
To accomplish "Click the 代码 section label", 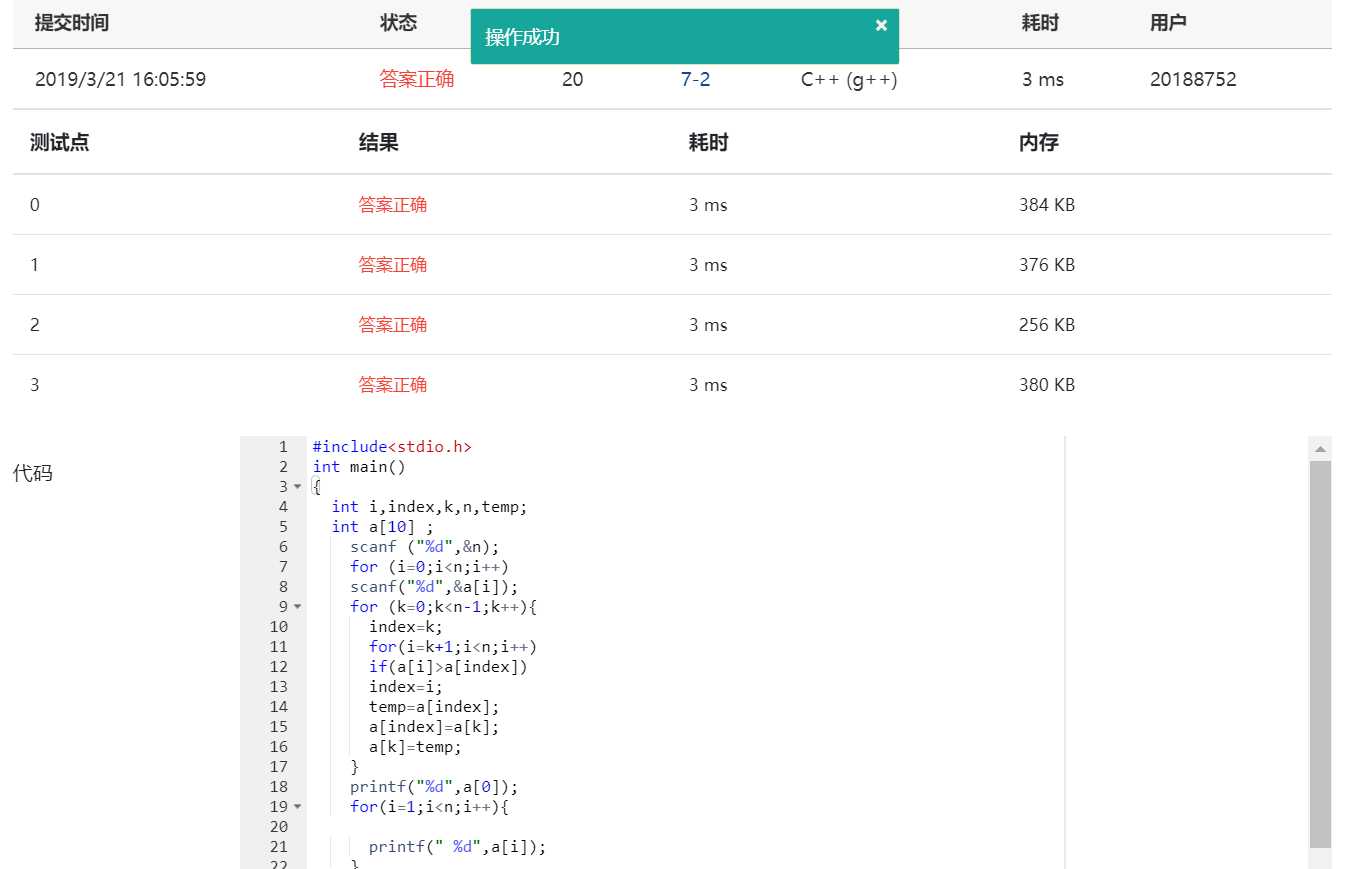I will click(32, 473).
